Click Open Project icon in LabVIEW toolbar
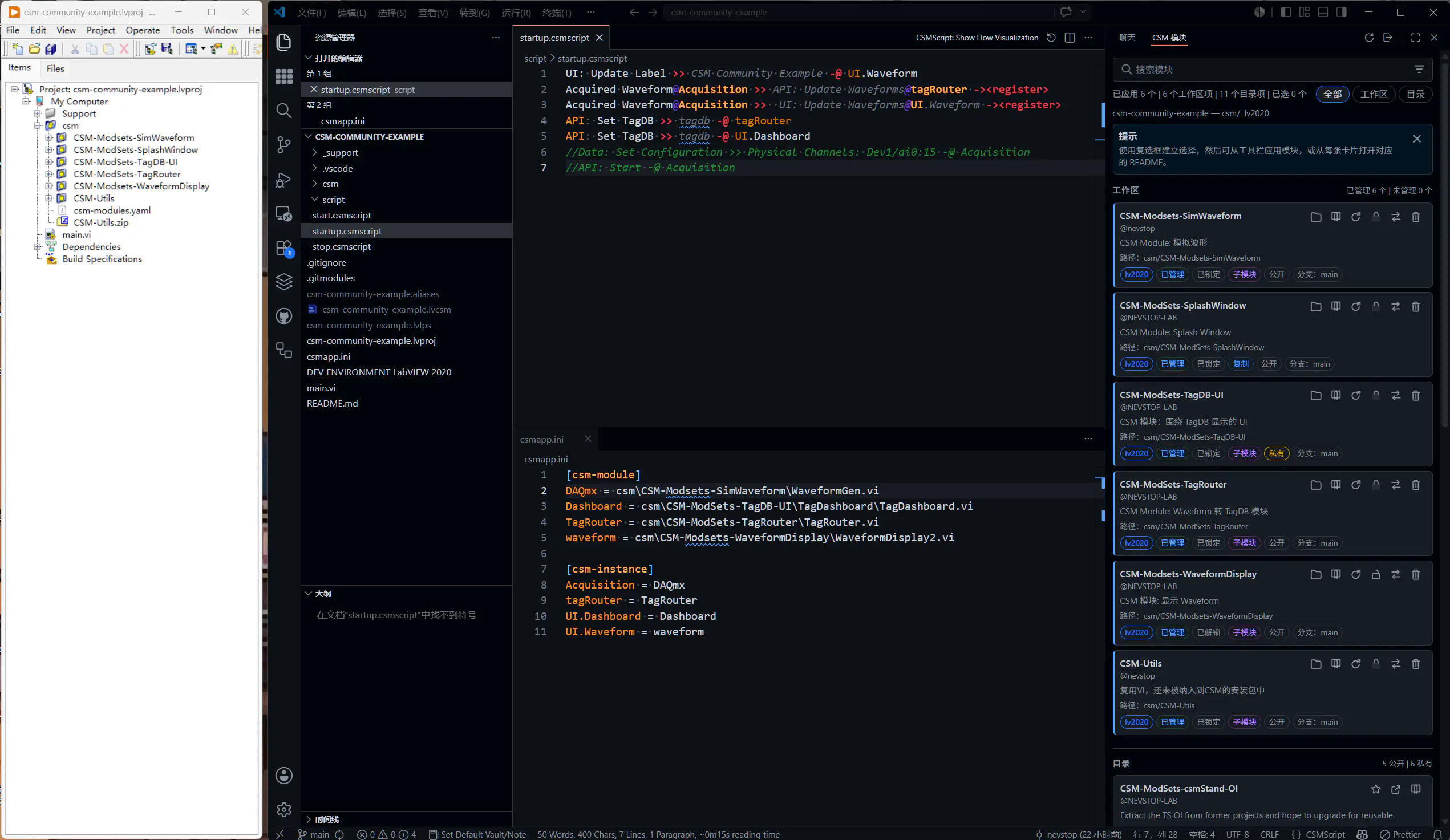 (35, 49)
